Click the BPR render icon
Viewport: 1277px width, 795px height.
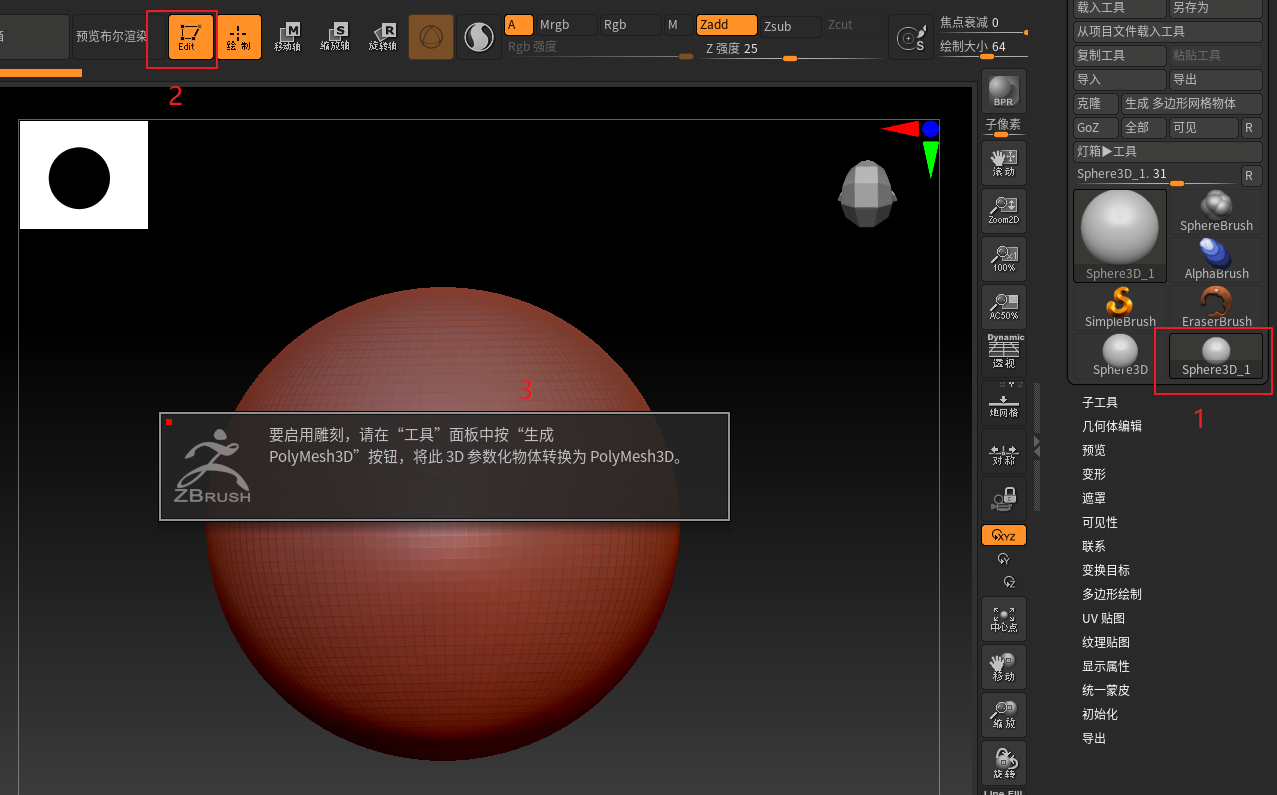pos(1003,92)
